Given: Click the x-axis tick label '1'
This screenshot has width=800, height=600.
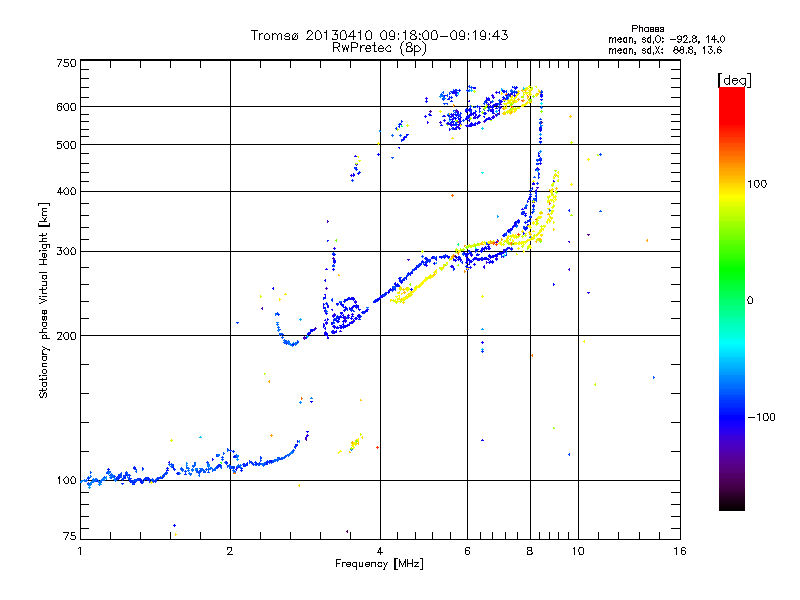Looking at the screenshot, I should coord(80,551).
